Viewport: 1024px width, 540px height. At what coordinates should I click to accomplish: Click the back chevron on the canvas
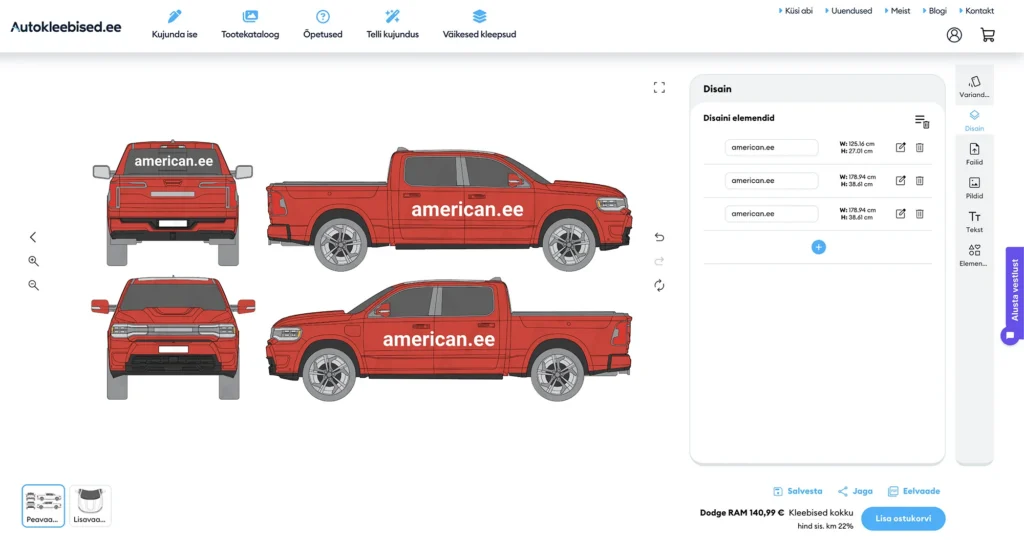click(33, 237)
